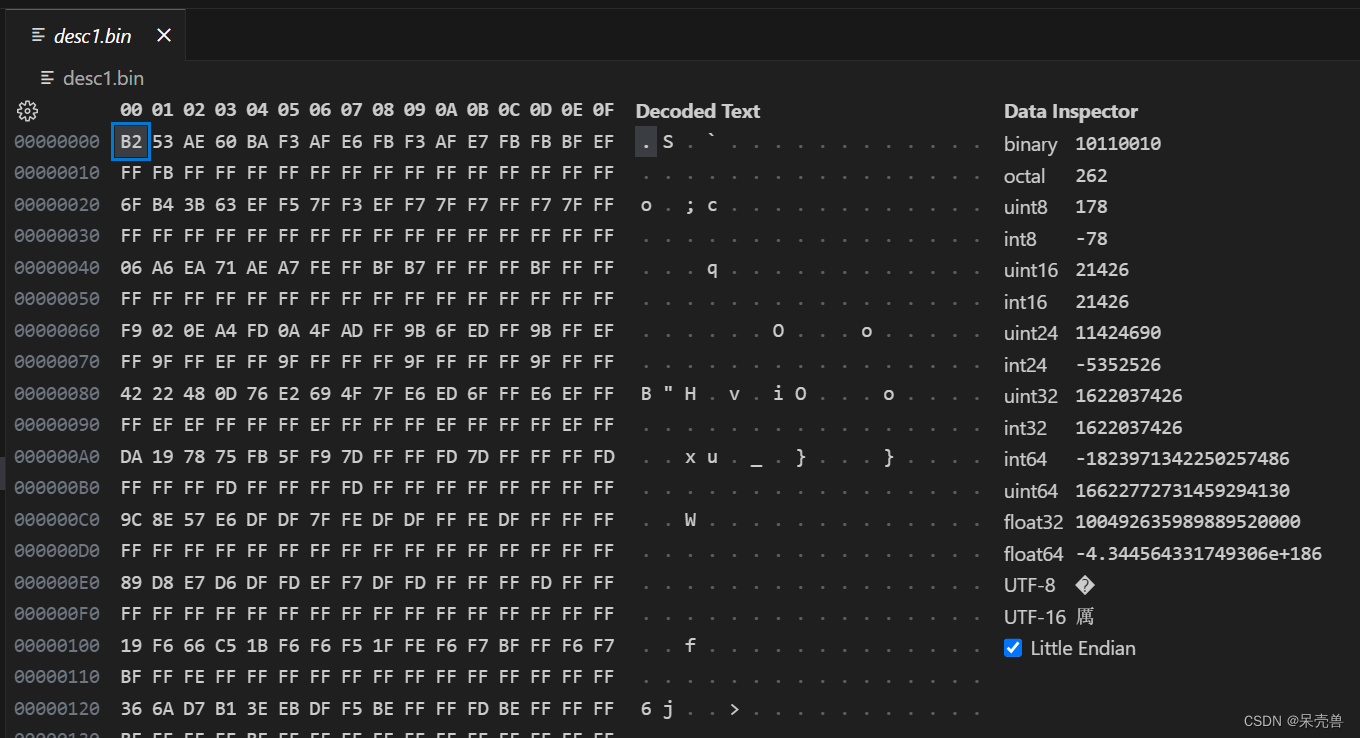The image size is (1360, 738).
Task: Select decoded character q in row 00000040
Action: [712, 268]
